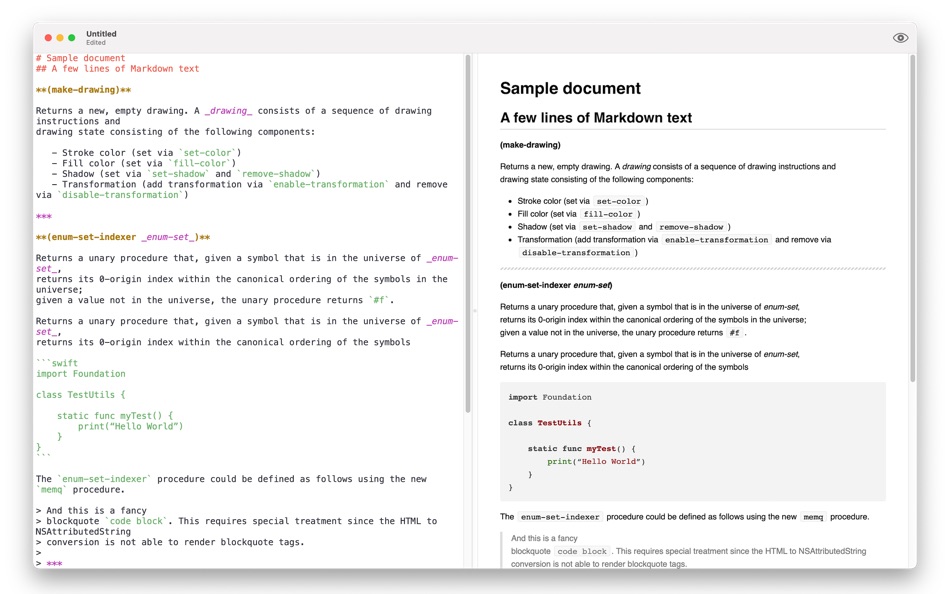Click '`memq` procedure.' line in editor

point(81,490)
